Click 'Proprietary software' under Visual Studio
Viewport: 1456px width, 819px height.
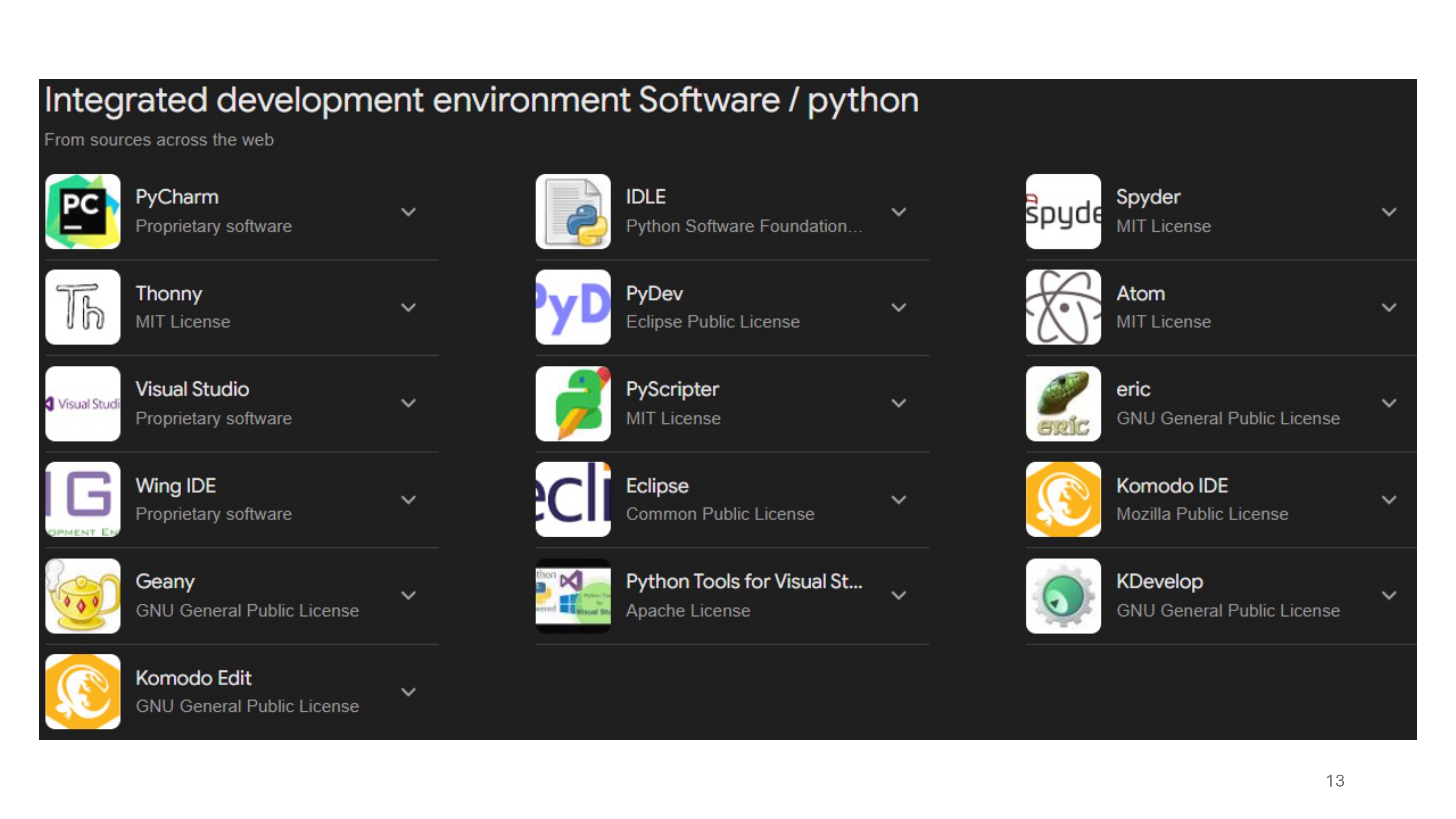point(214,418)
